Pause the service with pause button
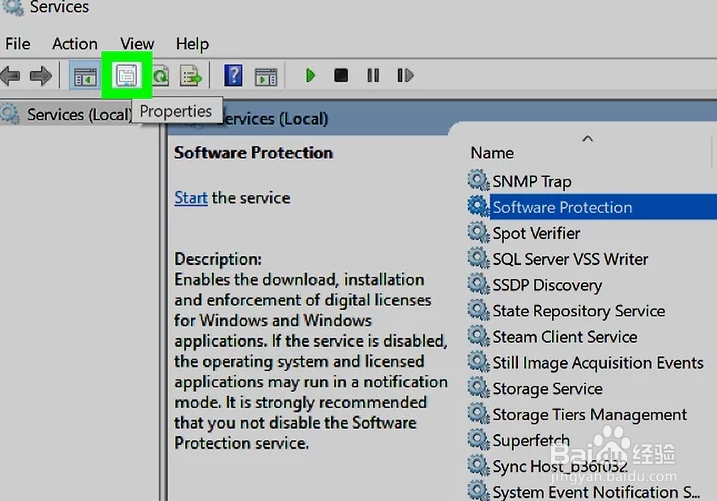This screenshot has width=717, height=501. tap(373, 75)
